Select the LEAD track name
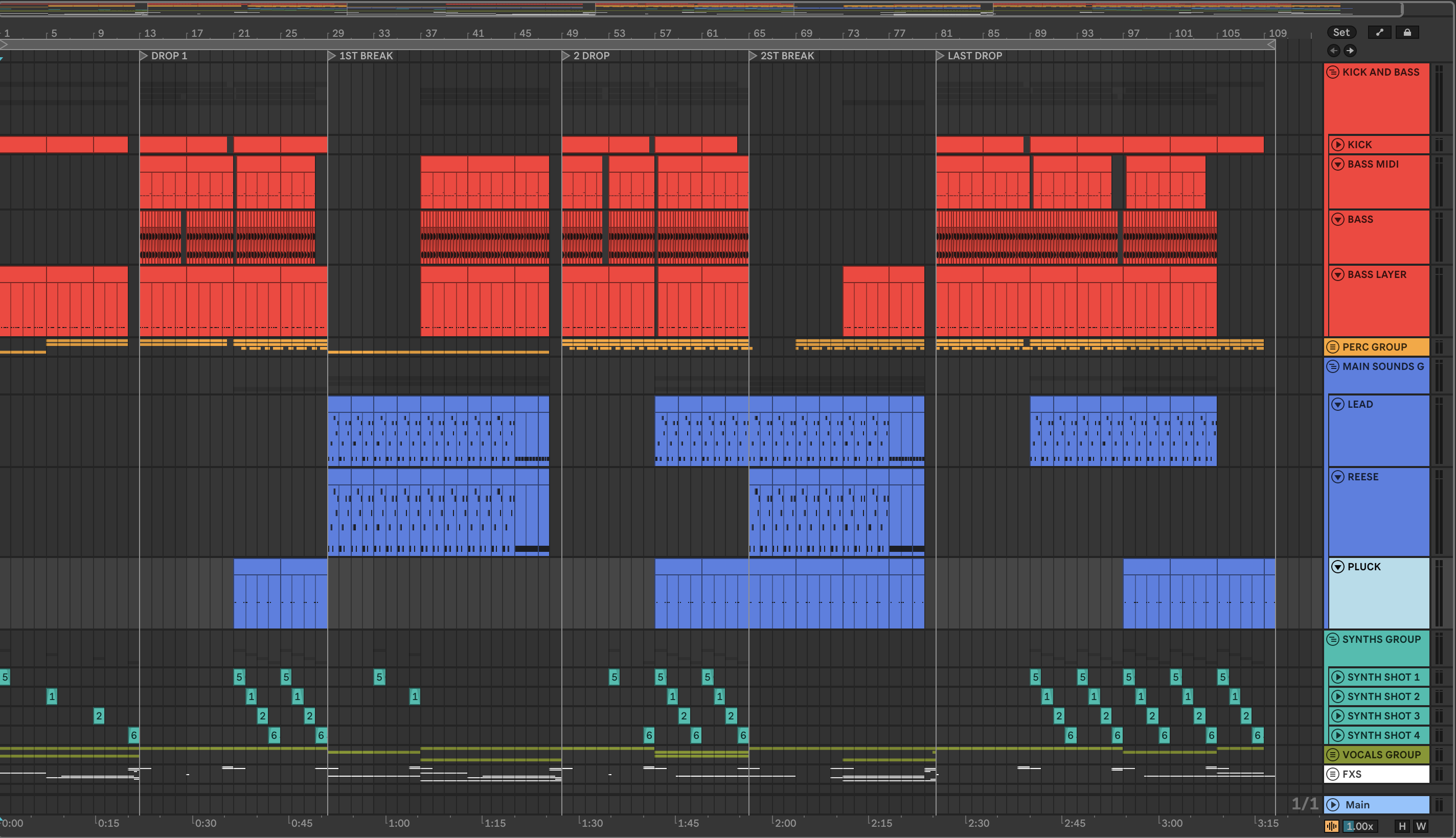 (1360, 405)
